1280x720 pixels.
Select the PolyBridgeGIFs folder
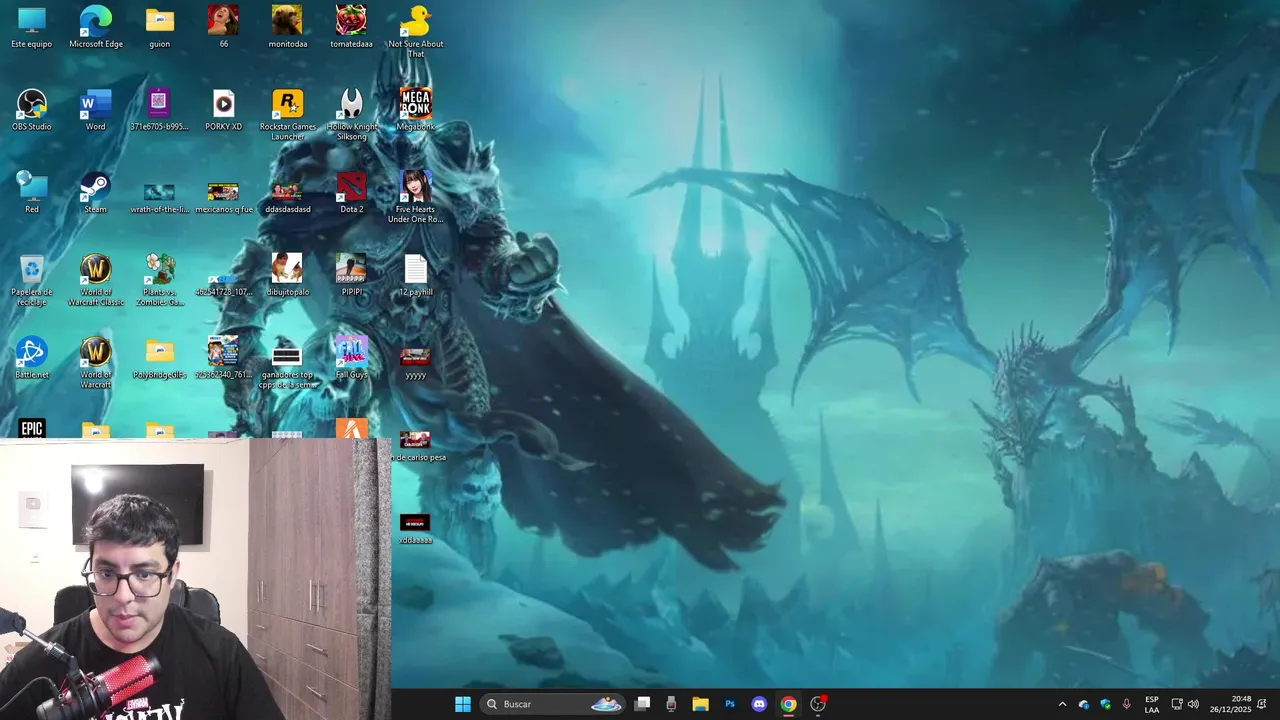tap(159, 358)
